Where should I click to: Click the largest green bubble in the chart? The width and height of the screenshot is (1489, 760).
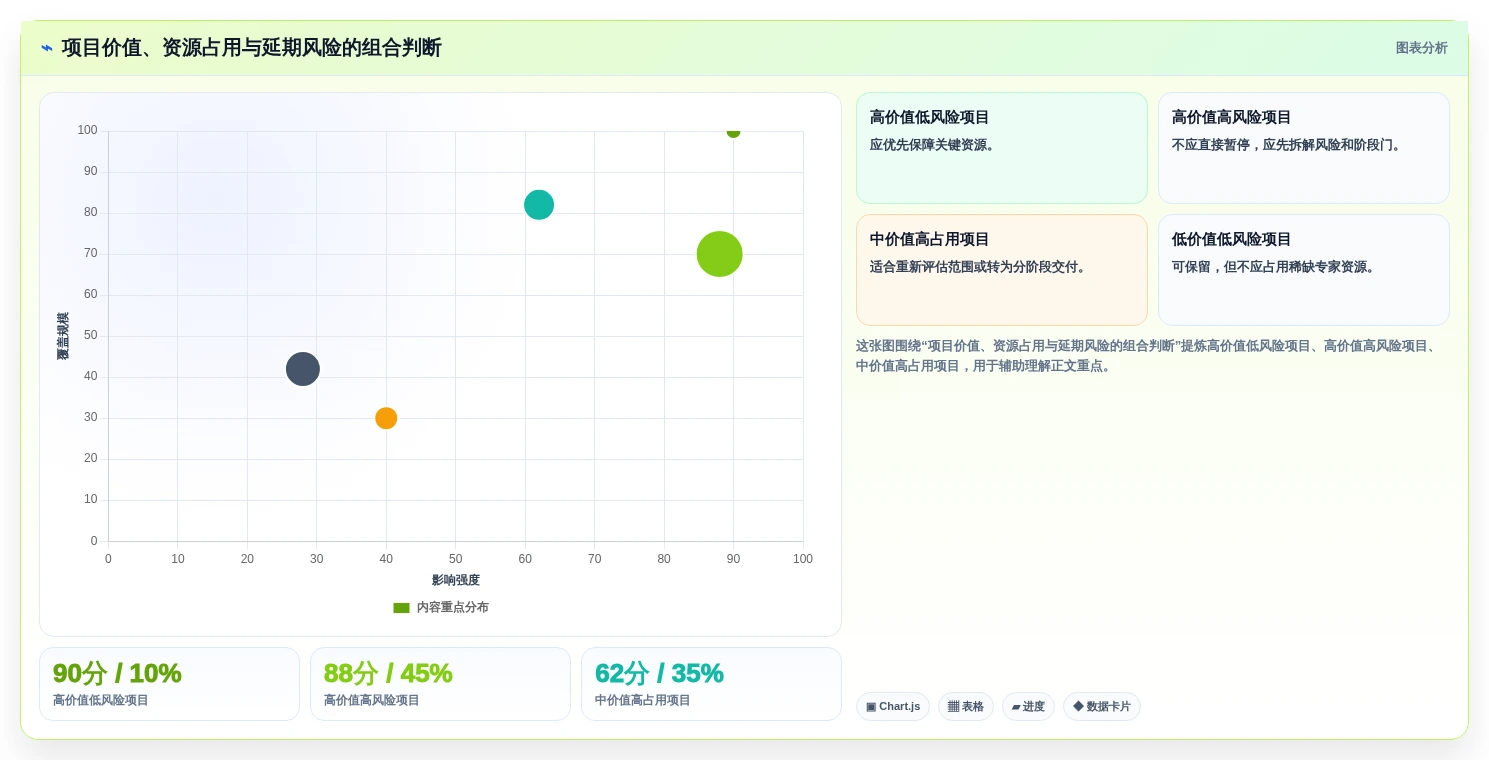pyautogui.click(x=719, y=254)
